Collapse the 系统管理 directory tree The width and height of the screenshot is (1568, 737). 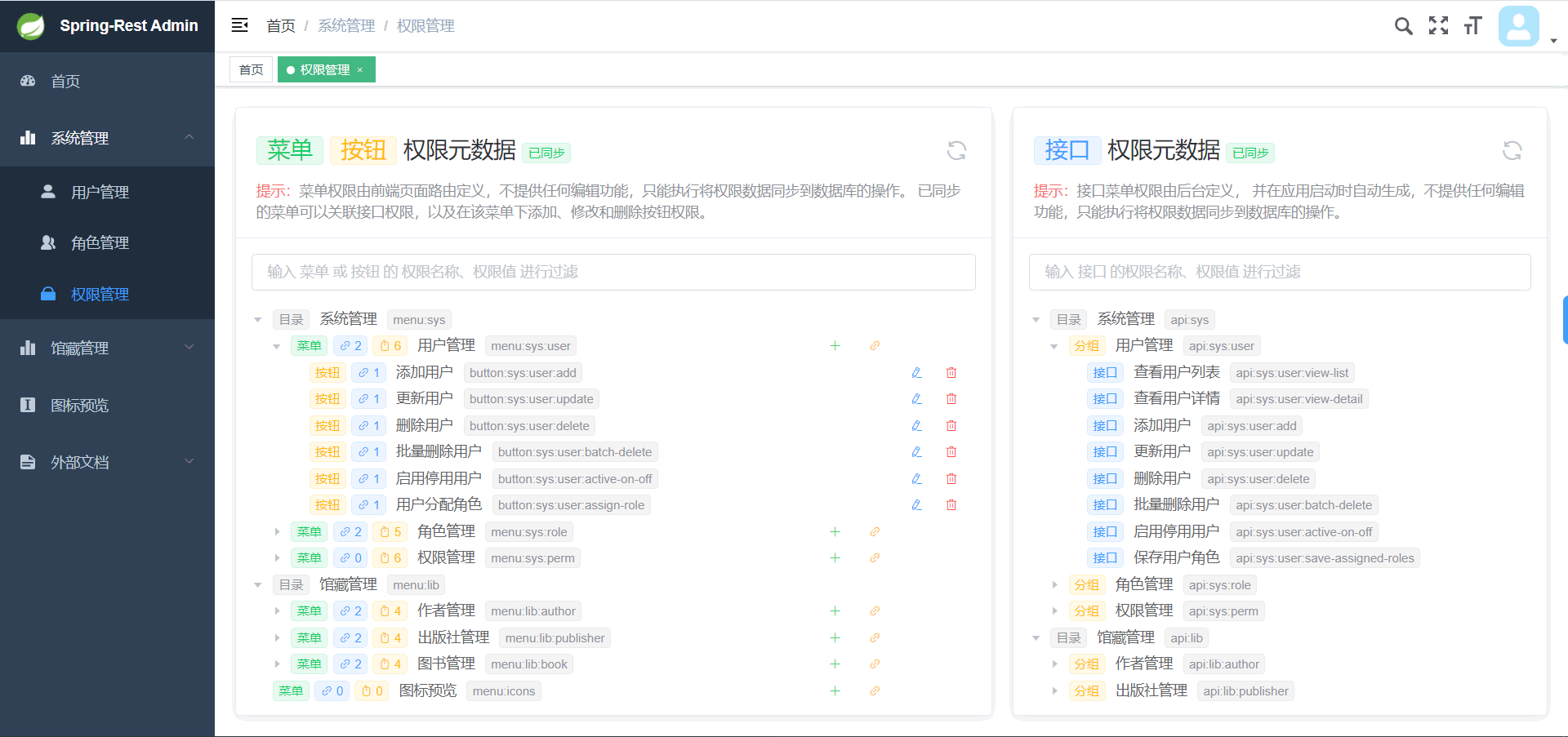(x=258, y=319)
